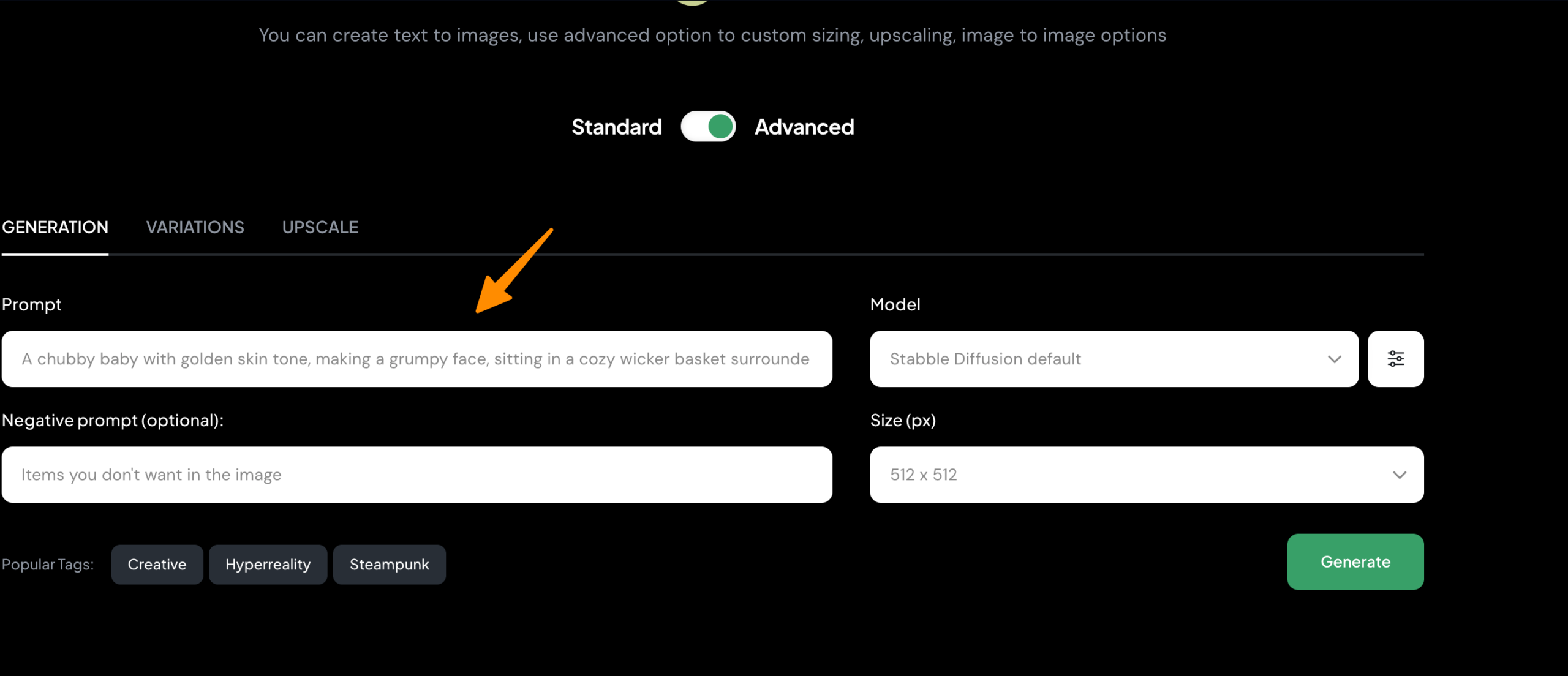This screenshot has height=676, width=1568.
Task: Open the VARIATIONS tab
Action: click(x=195, y=228)
